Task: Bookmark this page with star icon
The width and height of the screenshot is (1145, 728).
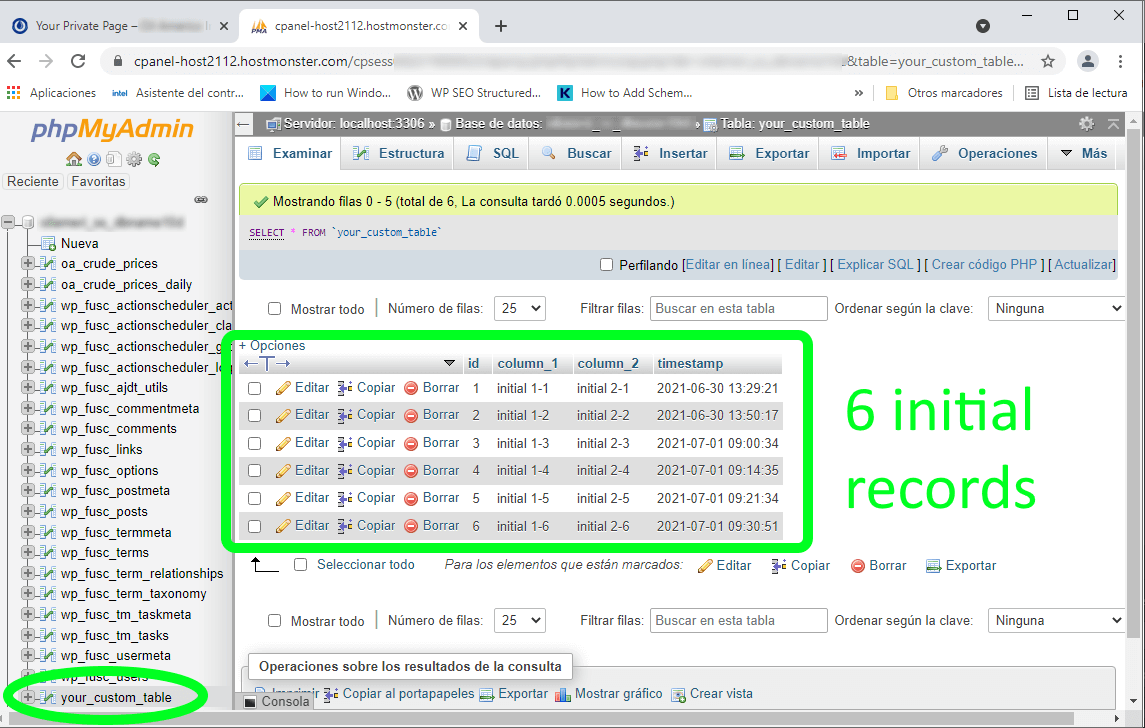Action: (x=1048, y=61)
